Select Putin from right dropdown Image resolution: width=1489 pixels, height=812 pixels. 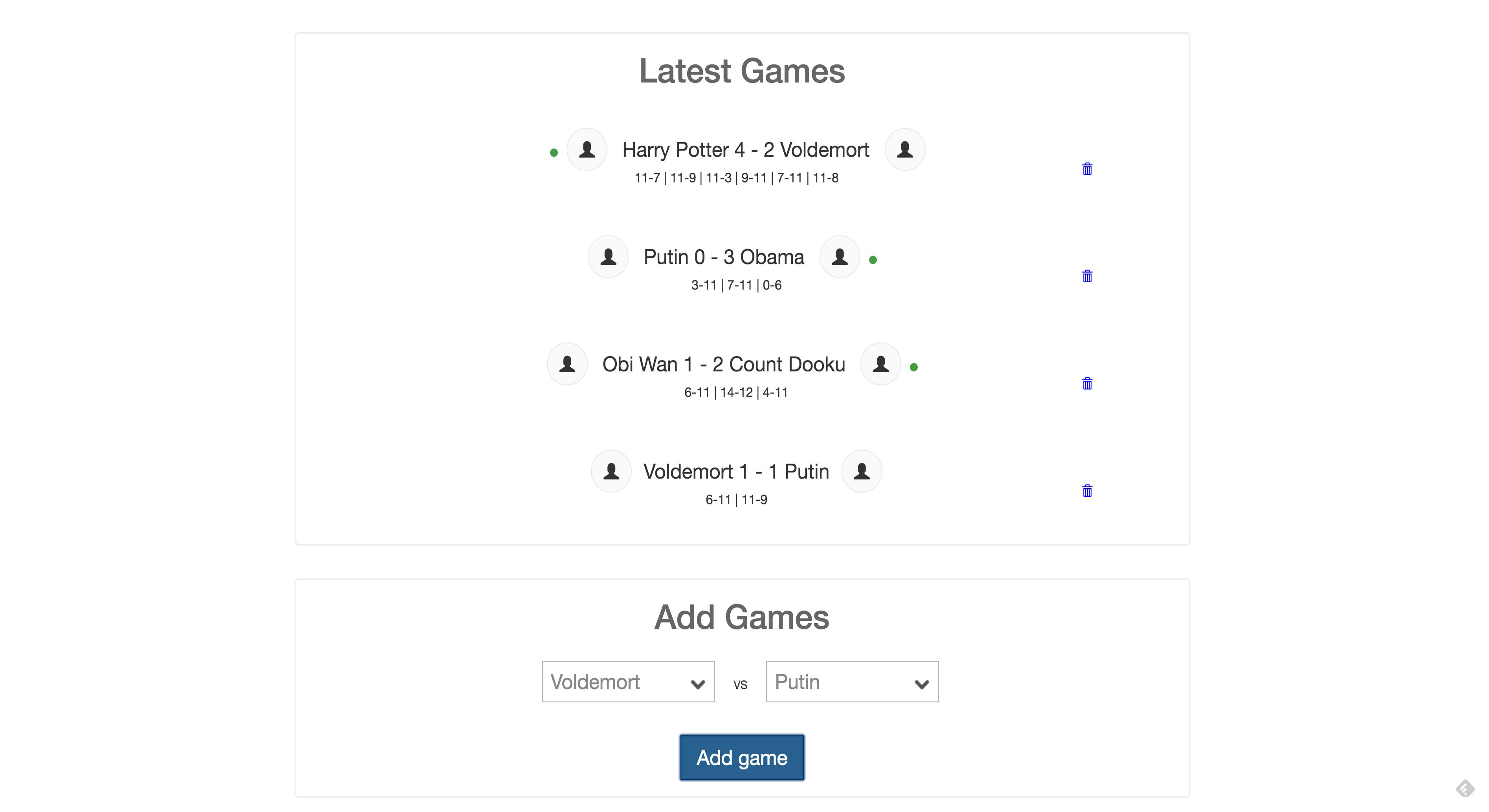[x=852, y=683]
